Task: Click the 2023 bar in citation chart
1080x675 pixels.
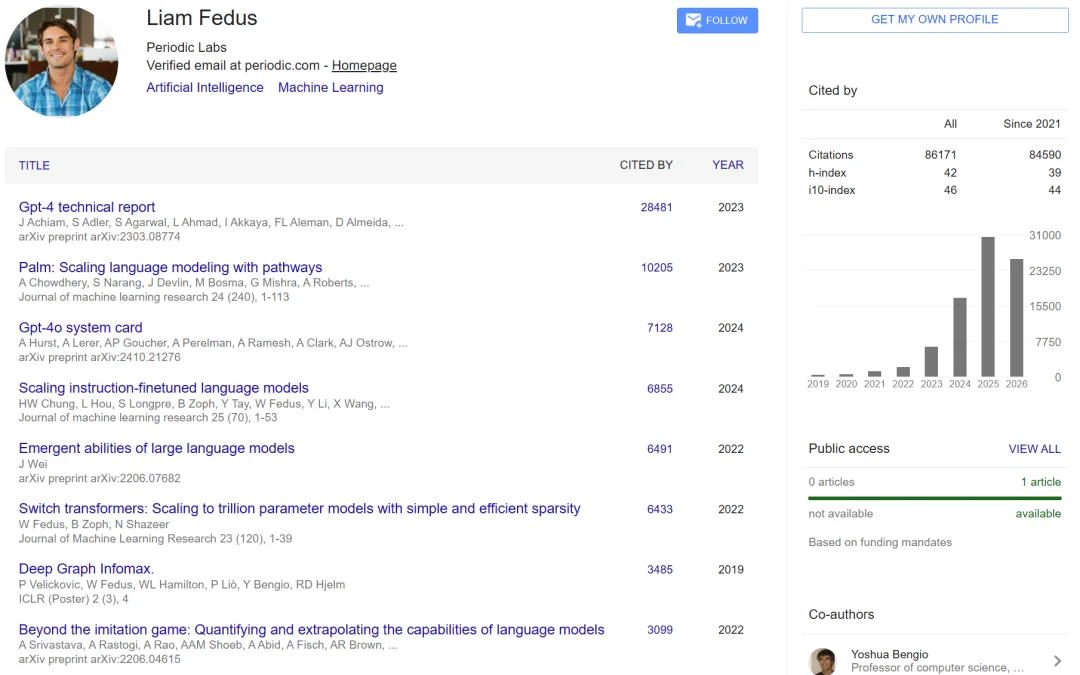Action: click(931, 362)
